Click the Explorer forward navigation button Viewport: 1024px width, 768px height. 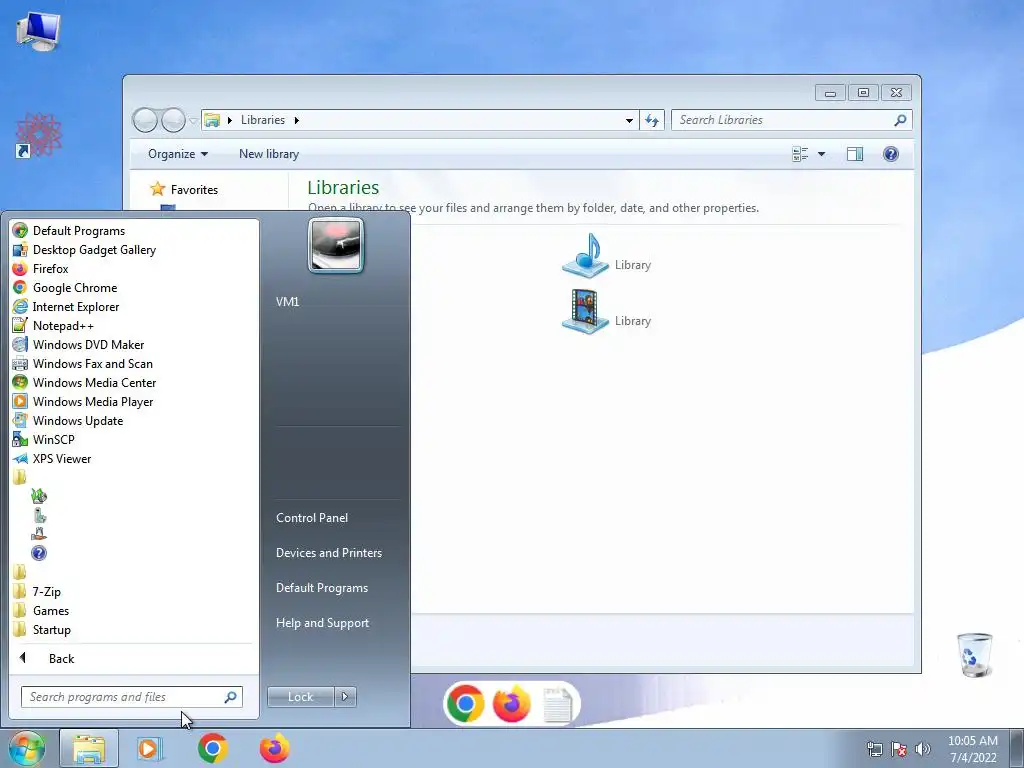[173, 120]
